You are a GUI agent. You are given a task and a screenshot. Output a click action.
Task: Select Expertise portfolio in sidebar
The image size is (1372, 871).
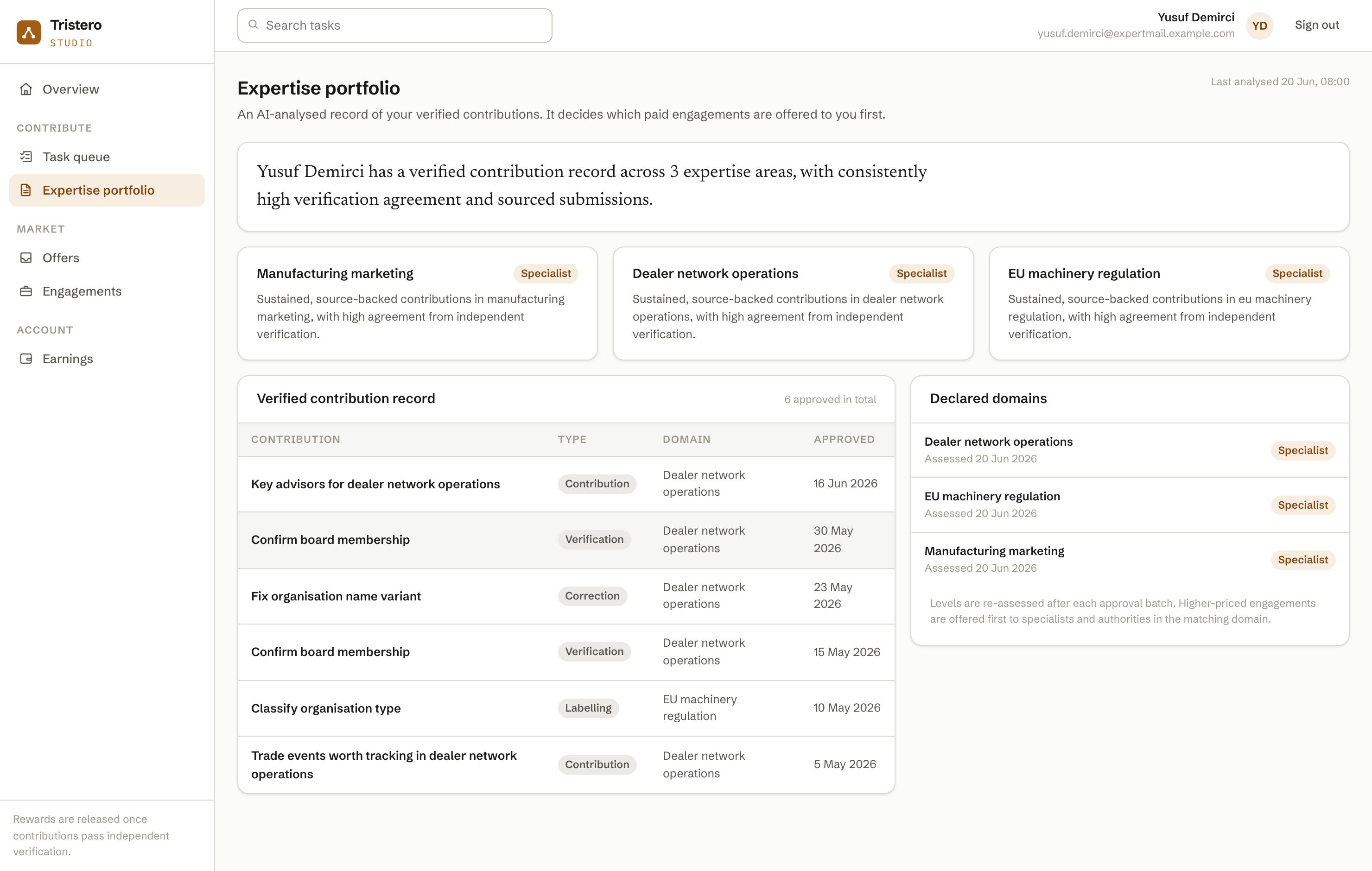pos(107,190)
